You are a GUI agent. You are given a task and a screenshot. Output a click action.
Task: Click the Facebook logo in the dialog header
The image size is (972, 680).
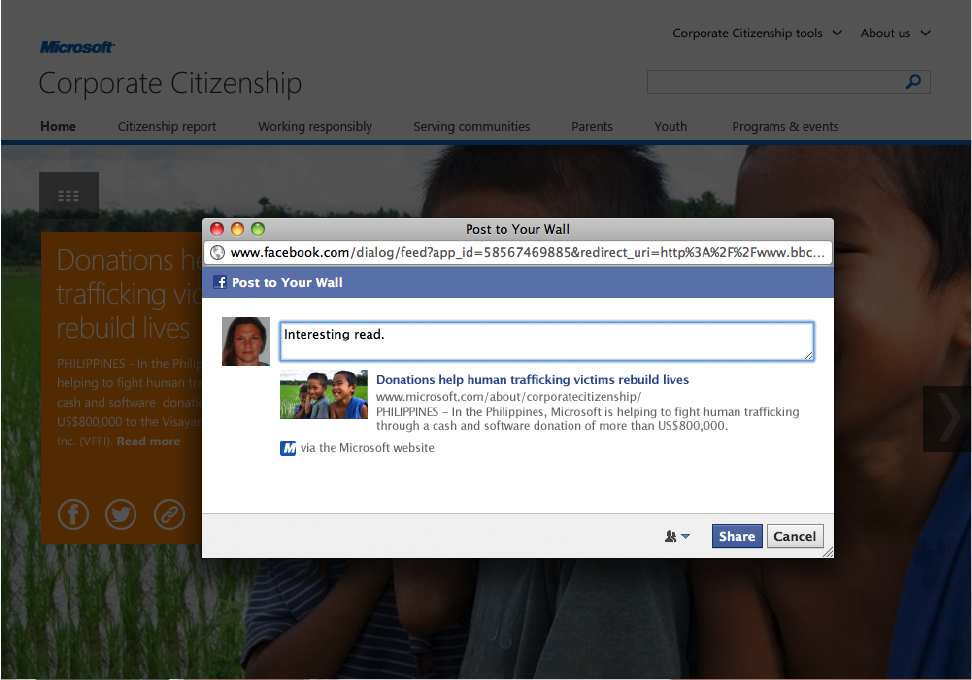tap(220, 282)
